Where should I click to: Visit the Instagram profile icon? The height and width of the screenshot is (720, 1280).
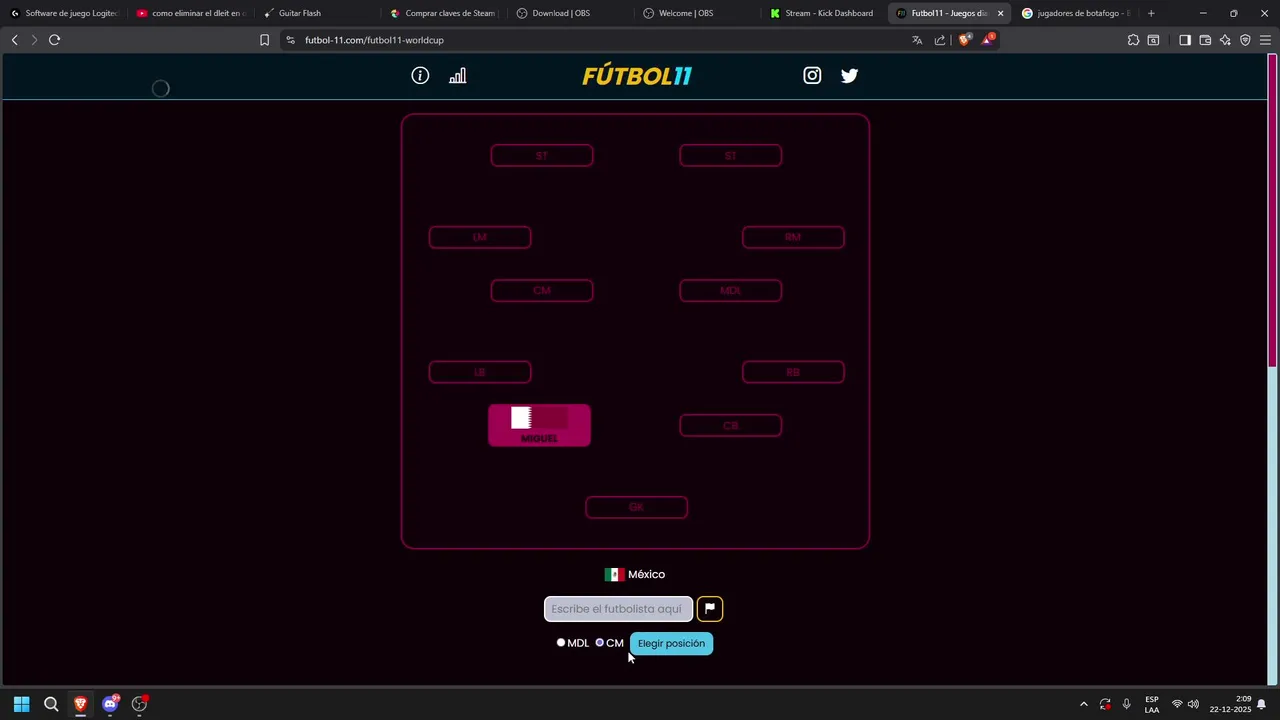[812, 75]
